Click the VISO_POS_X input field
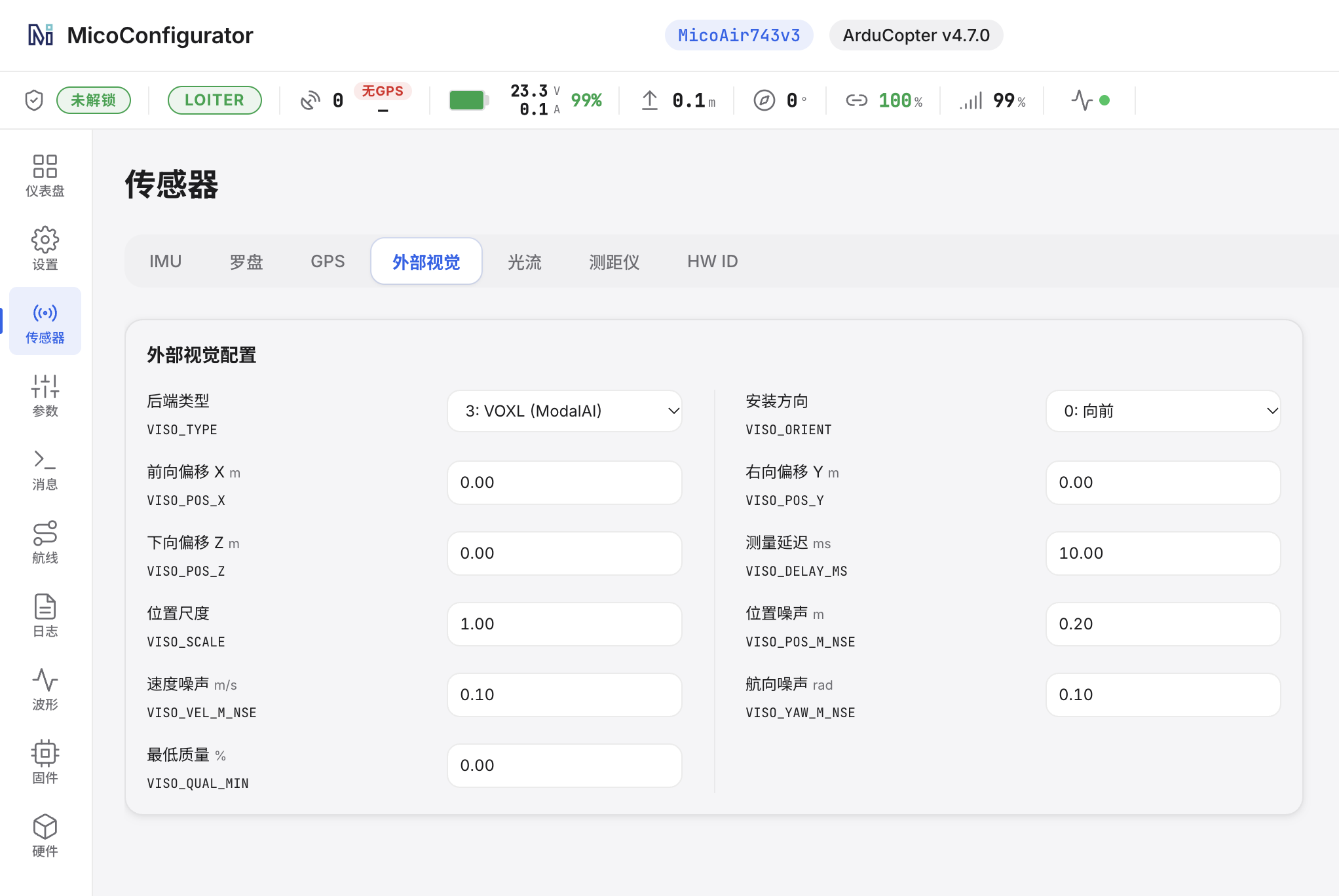Image resolution: width=1339 pixels, height=896 pixels. pos(565,483)
